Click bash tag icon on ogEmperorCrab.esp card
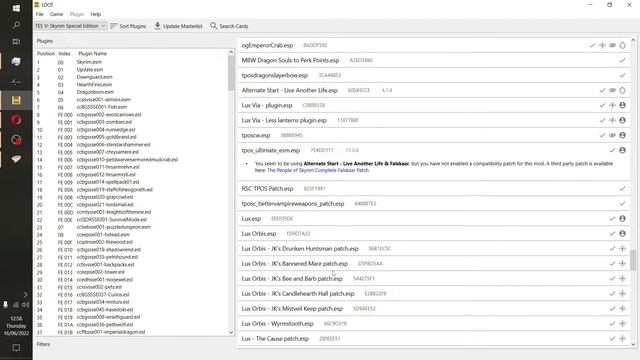640x360 pixels. click(612, 45)
